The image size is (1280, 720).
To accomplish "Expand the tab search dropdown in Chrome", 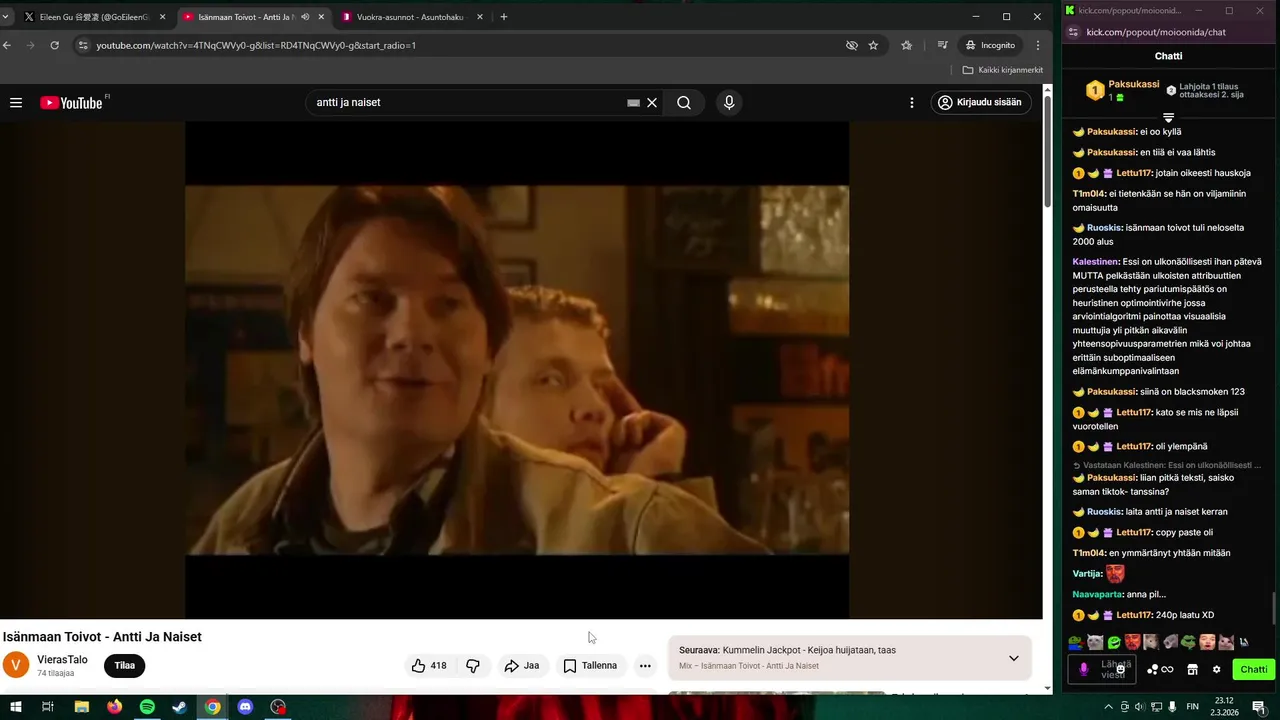I will click(5, 17).
